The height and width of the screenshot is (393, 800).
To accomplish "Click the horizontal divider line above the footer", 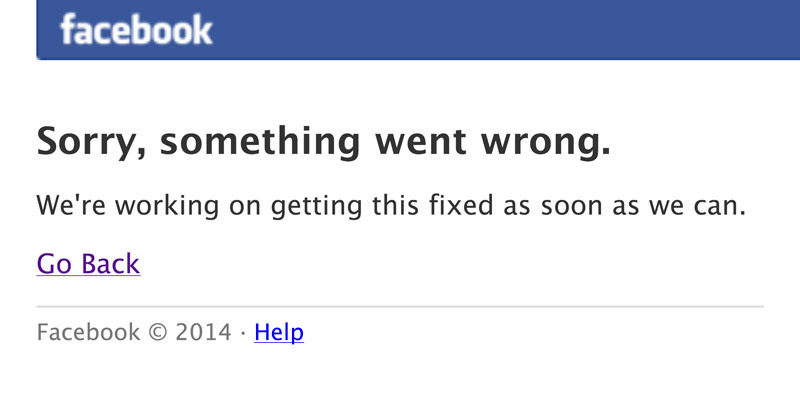I will coord(400,307).
